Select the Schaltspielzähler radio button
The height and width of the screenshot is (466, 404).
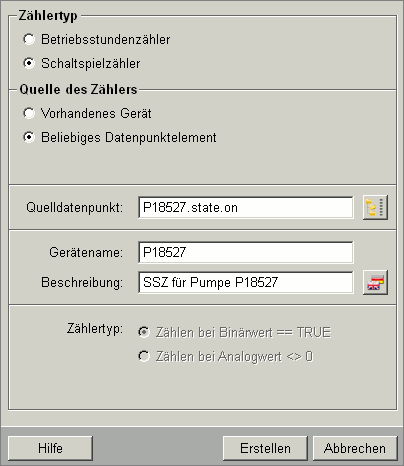pyautogui.click(x=29, y=63)
